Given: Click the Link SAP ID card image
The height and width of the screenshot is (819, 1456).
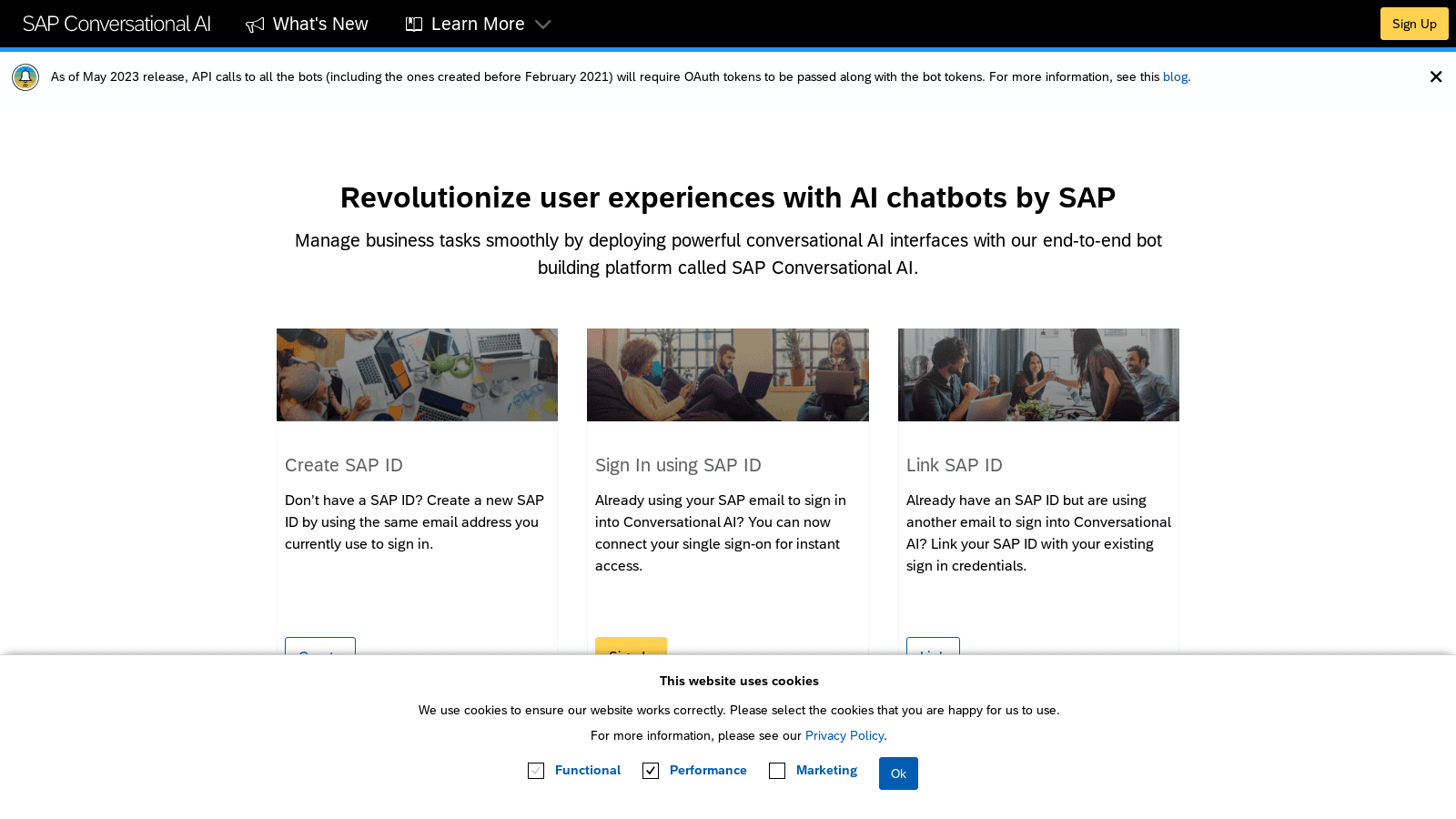Looking at the screenshot, I should coord(1038,375).
